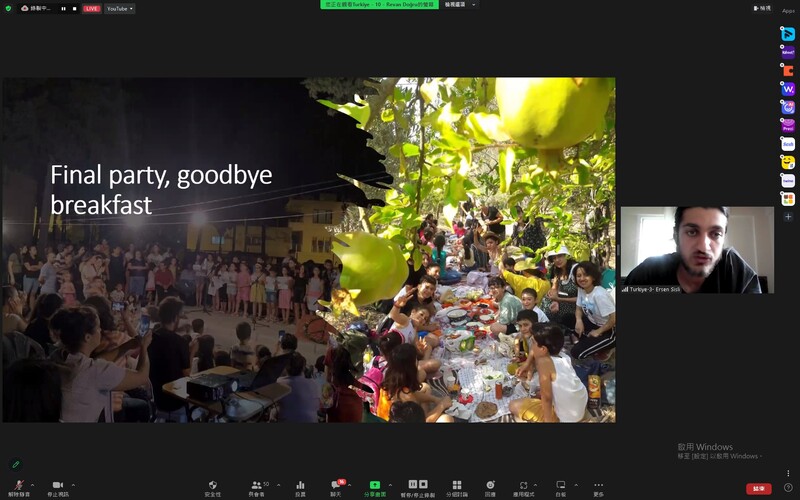Open the More three-dots menu
800x500 pixels.
pyautogui.click(x=598, y=488)
